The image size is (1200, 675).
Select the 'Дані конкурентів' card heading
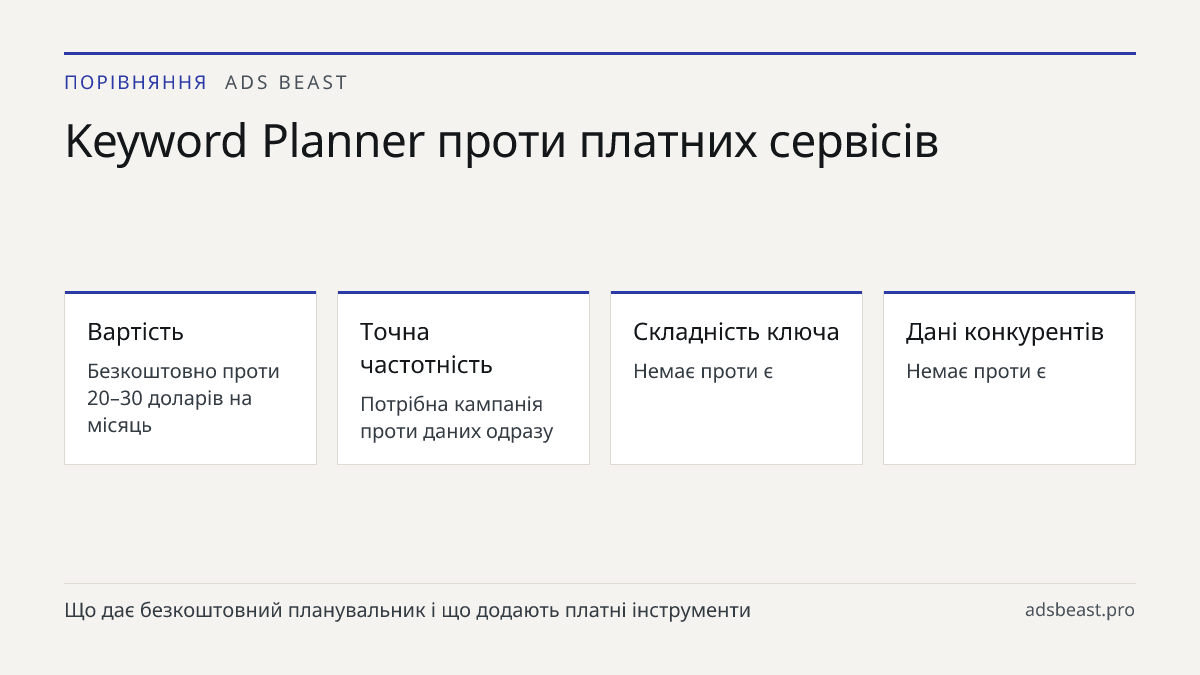coord(1005,332)
